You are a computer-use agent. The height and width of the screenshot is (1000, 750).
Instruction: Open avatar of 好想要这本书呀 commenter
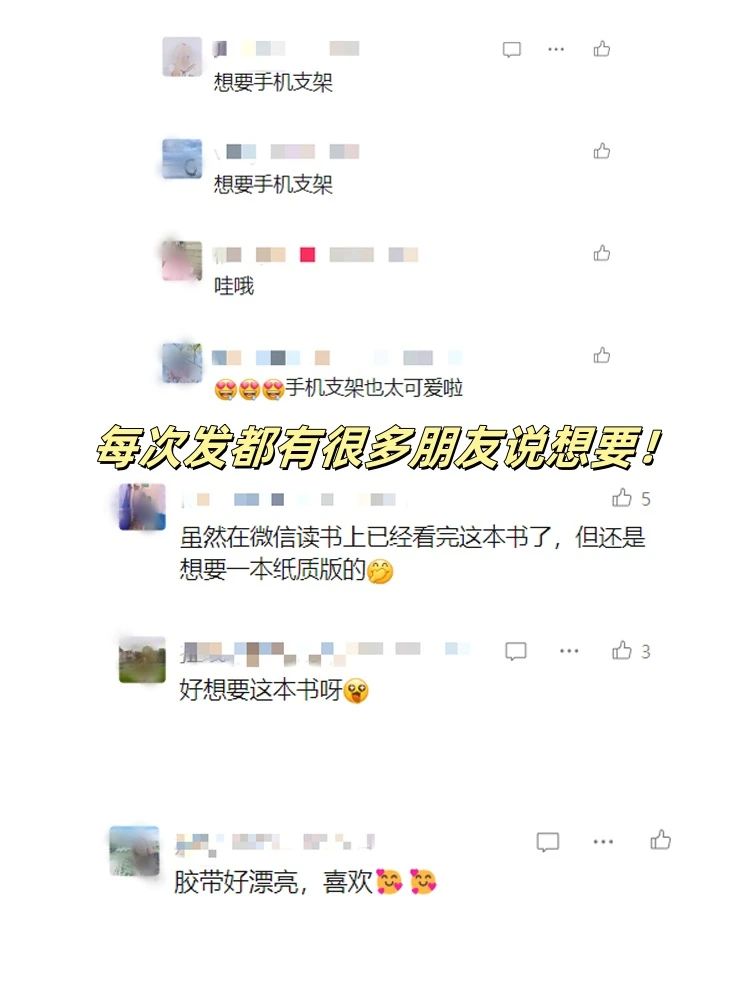click(x=142, y=659)
